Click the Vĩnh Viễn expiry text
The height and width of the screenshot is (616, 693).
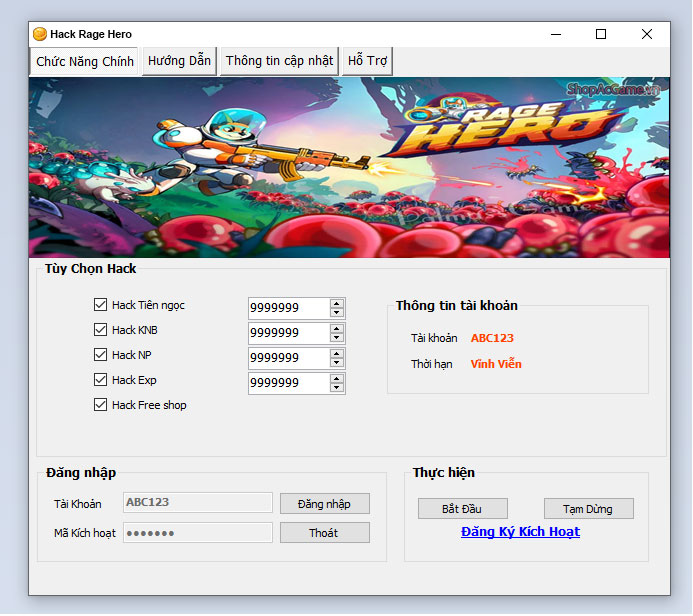[x=496, y=364]
